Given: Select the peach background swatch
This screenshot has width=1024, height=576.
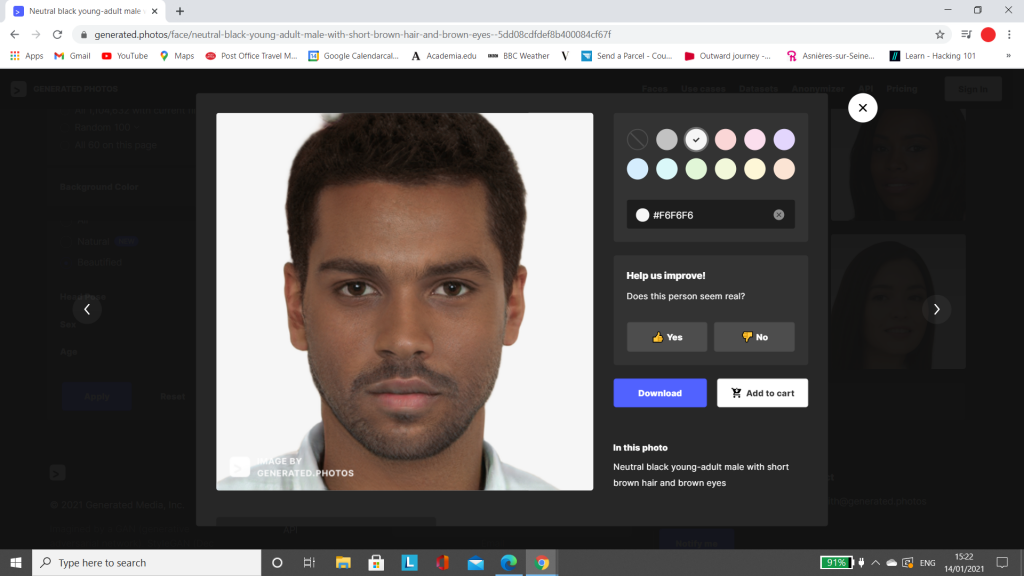Looking at the screenshot, I should click(x=784, y=168).
